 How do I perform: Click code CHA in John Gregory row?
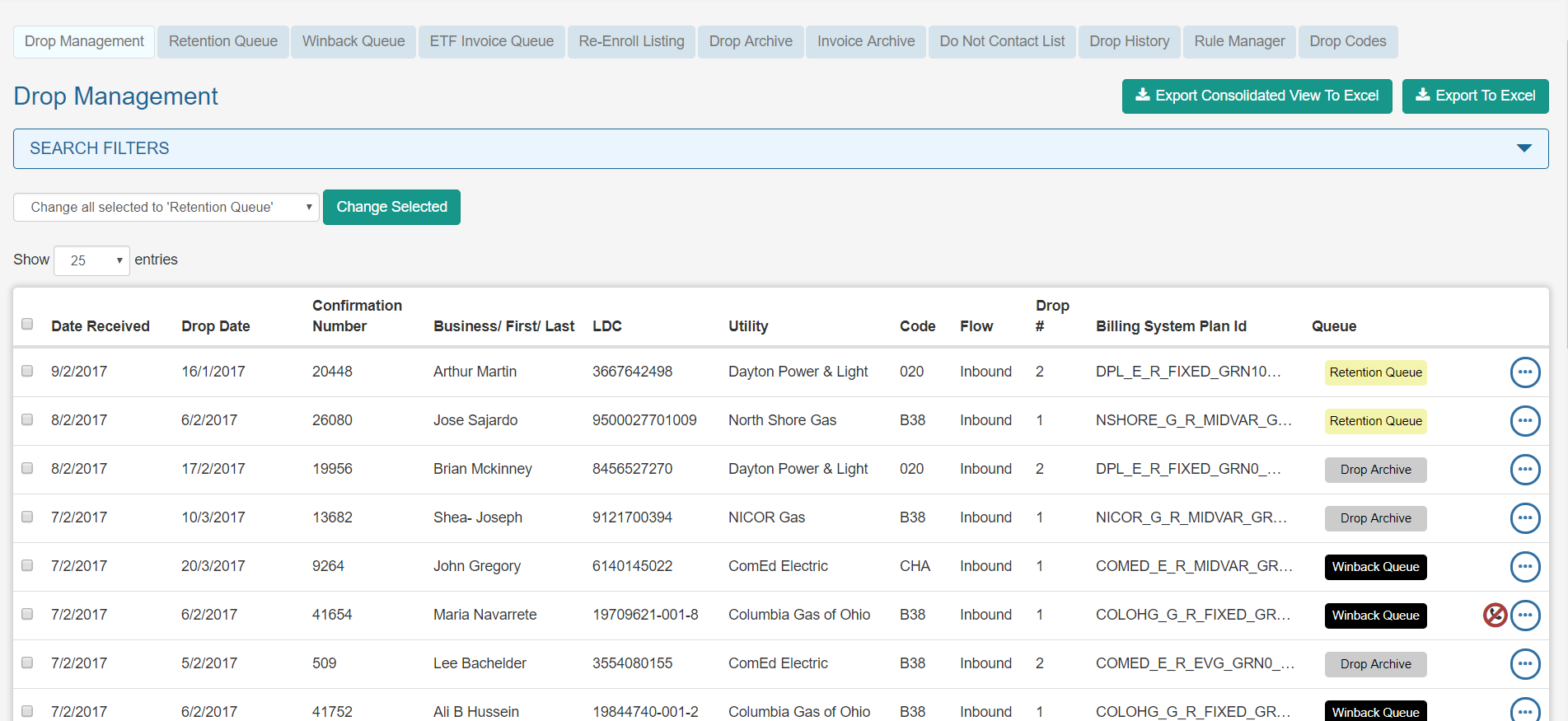[915, 566]
